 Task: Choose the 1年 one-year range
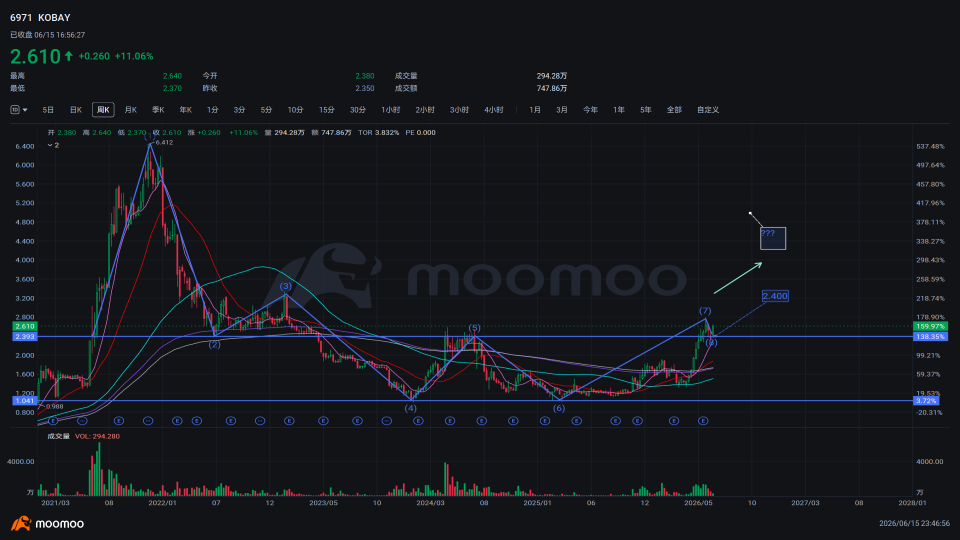click(619, 110)
